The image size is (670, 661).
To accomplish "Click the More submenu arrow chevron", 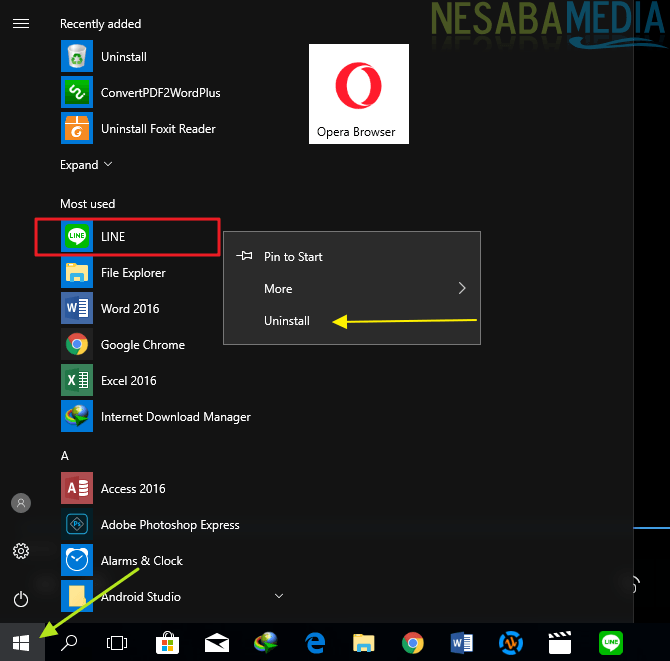I will click(462, 288).
